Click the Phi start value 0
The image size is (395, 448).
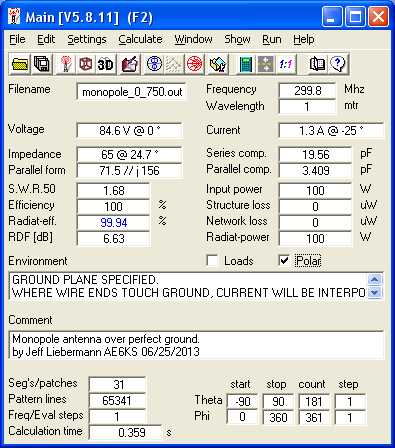242,417
